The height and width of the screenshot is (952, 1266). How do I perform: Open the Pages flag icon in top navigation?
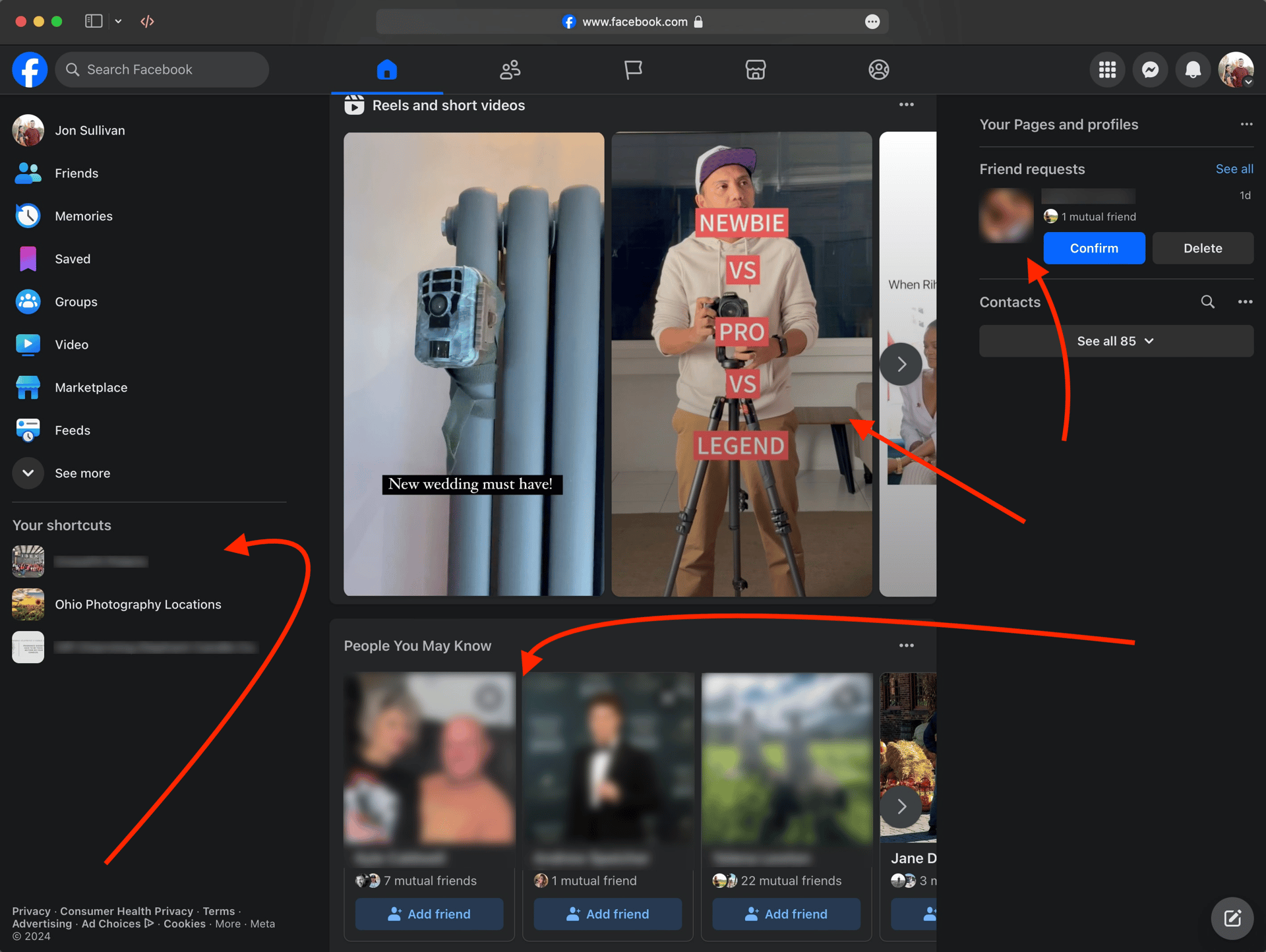pyautogui.click(x=633, y=69)
